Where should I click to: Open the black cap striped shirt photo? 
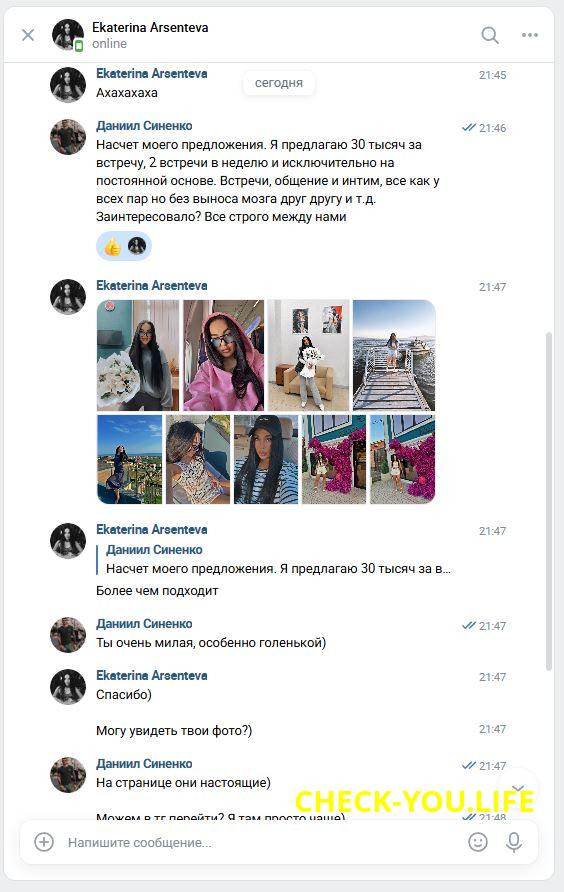click(266, 460)
